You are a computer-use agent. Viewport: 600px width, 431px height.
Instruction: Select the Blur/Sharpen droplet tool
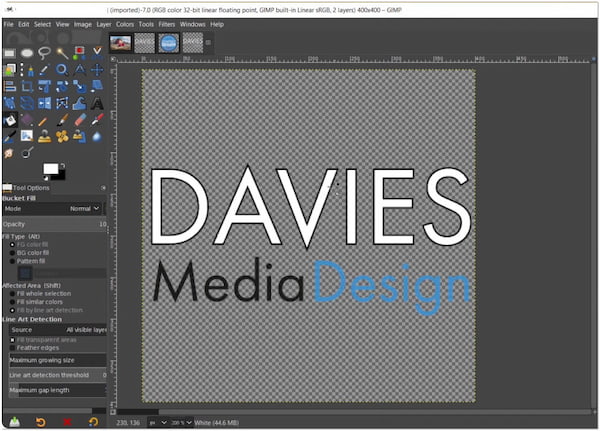click(97, 137)
